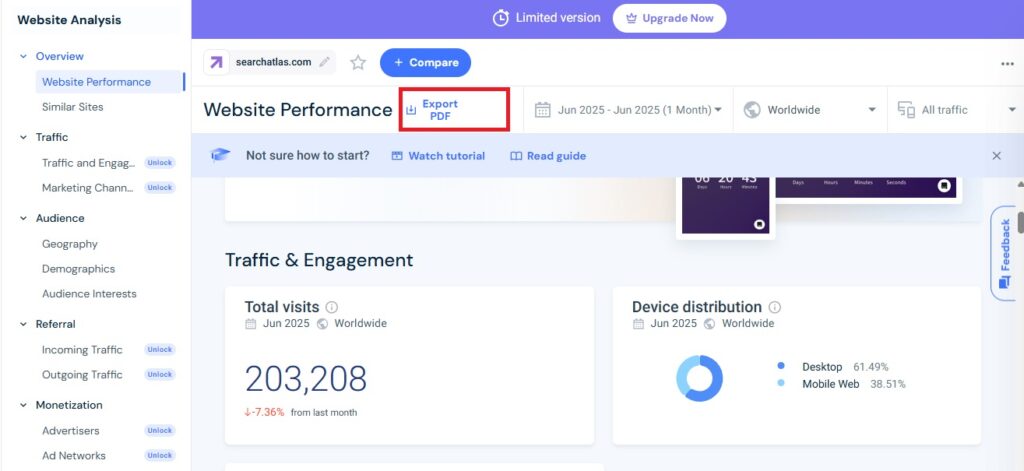The height and width of the screenshot is (471, 1024).
Task: Open Marketing Channels sidebar item
Action: click(x=88, y=187)
